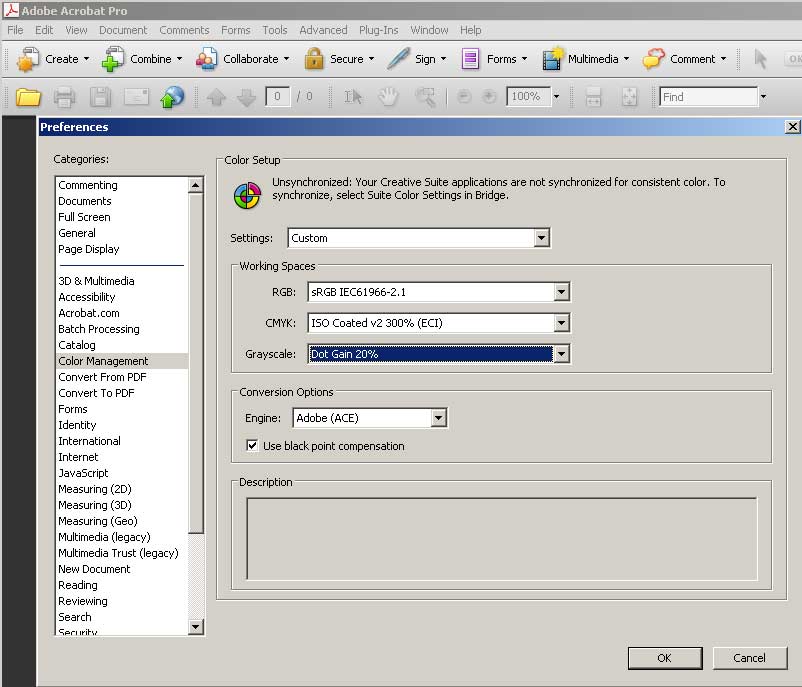Open the Plug-Ins menu
Viewport: 802px width, 687px height.
(x=378, y=30)
